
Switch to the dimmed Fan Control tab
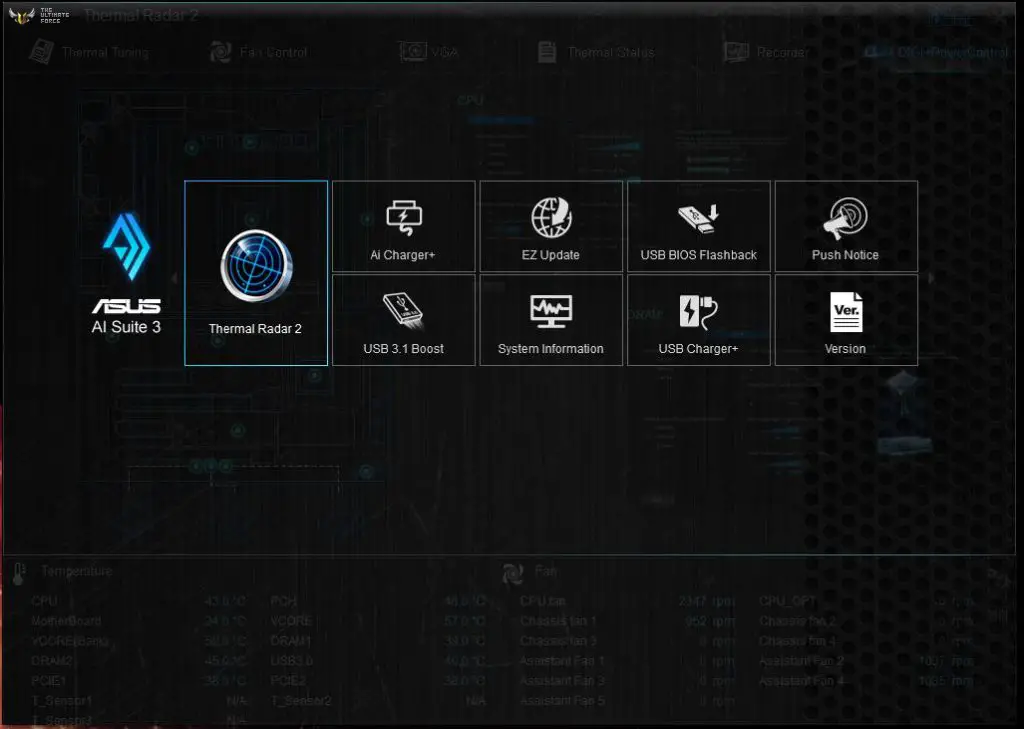[259, 52]
